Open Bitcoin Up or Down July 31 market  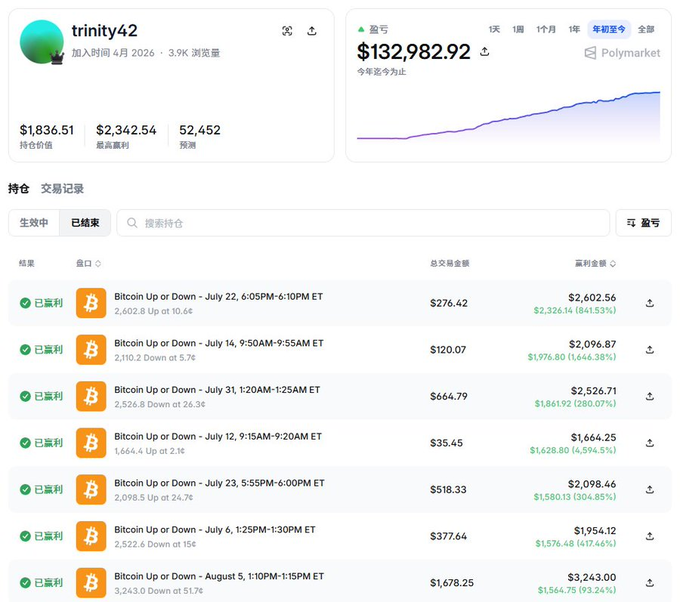tap(217, 390)
